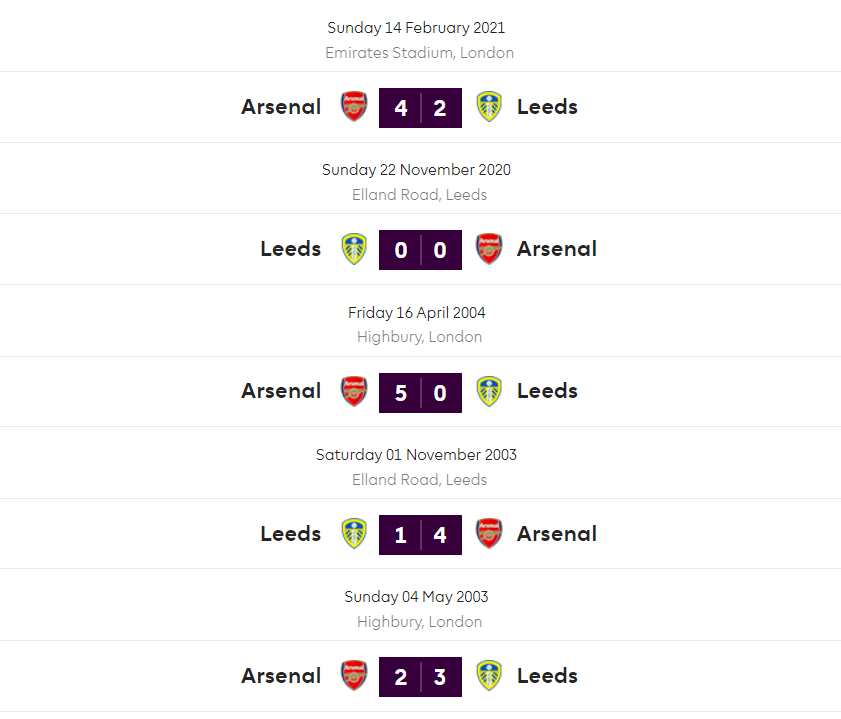841x719 pixels.
Task: Click the Arsenal crest in the 14 February 2021 match
Action: tap(354, 107)
